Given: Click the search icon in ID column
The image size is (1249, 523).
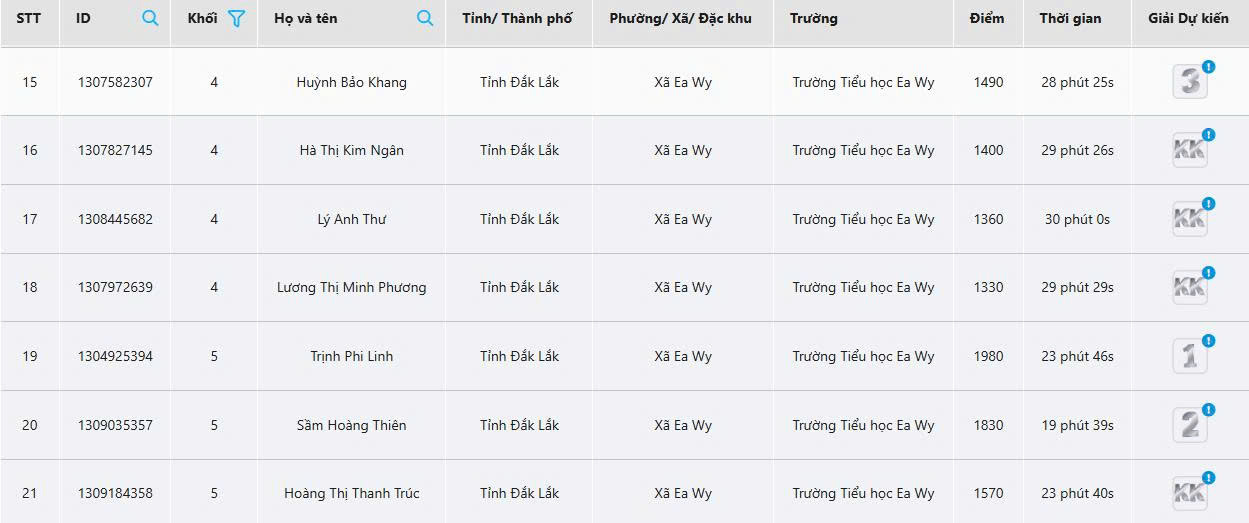Looking at the screenshot, I should (x=150, y=18).
